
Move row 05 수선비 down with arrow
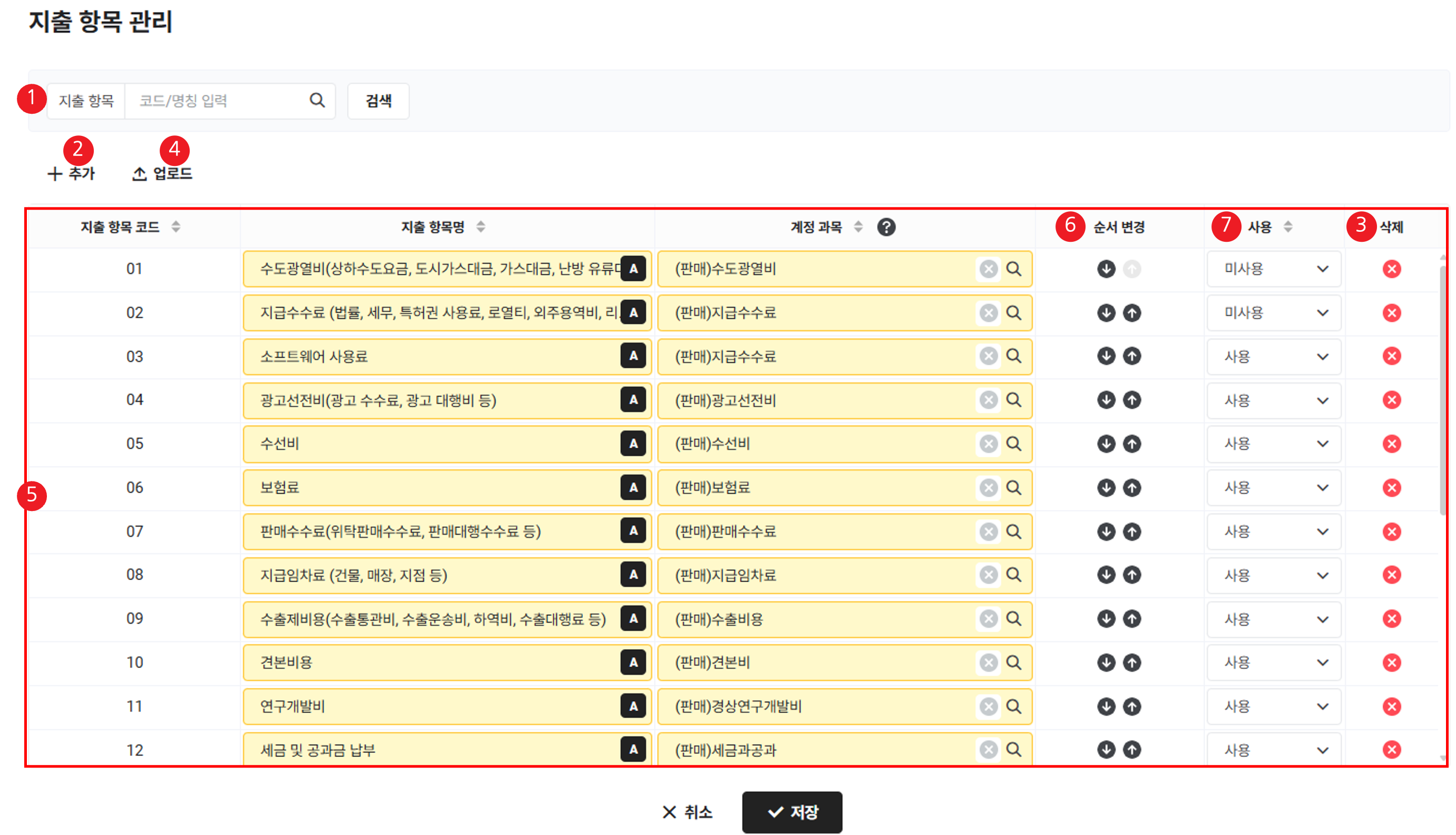pyautogui.click(x=1106, y=444)
